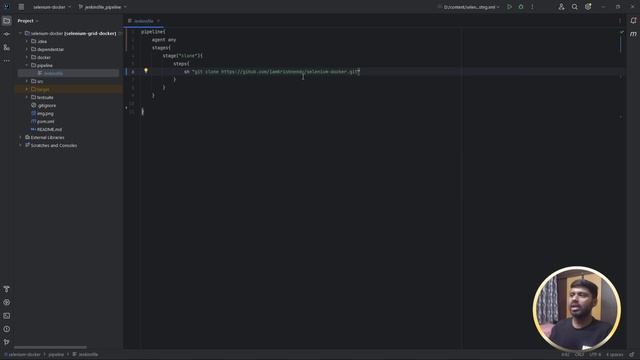Select the img.png file
The image size is (640, 360).
tap(42, 113)
